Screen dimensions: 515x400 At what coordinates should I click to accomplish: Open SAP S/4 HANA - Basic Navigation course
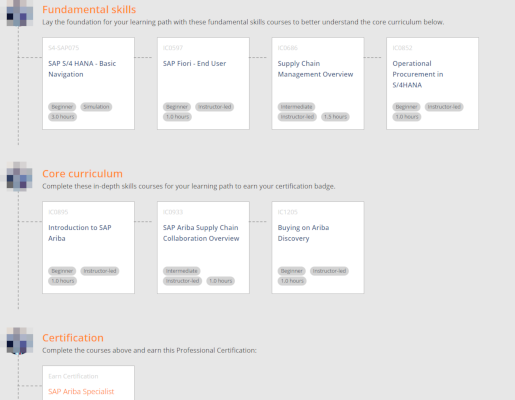point(82,69)
